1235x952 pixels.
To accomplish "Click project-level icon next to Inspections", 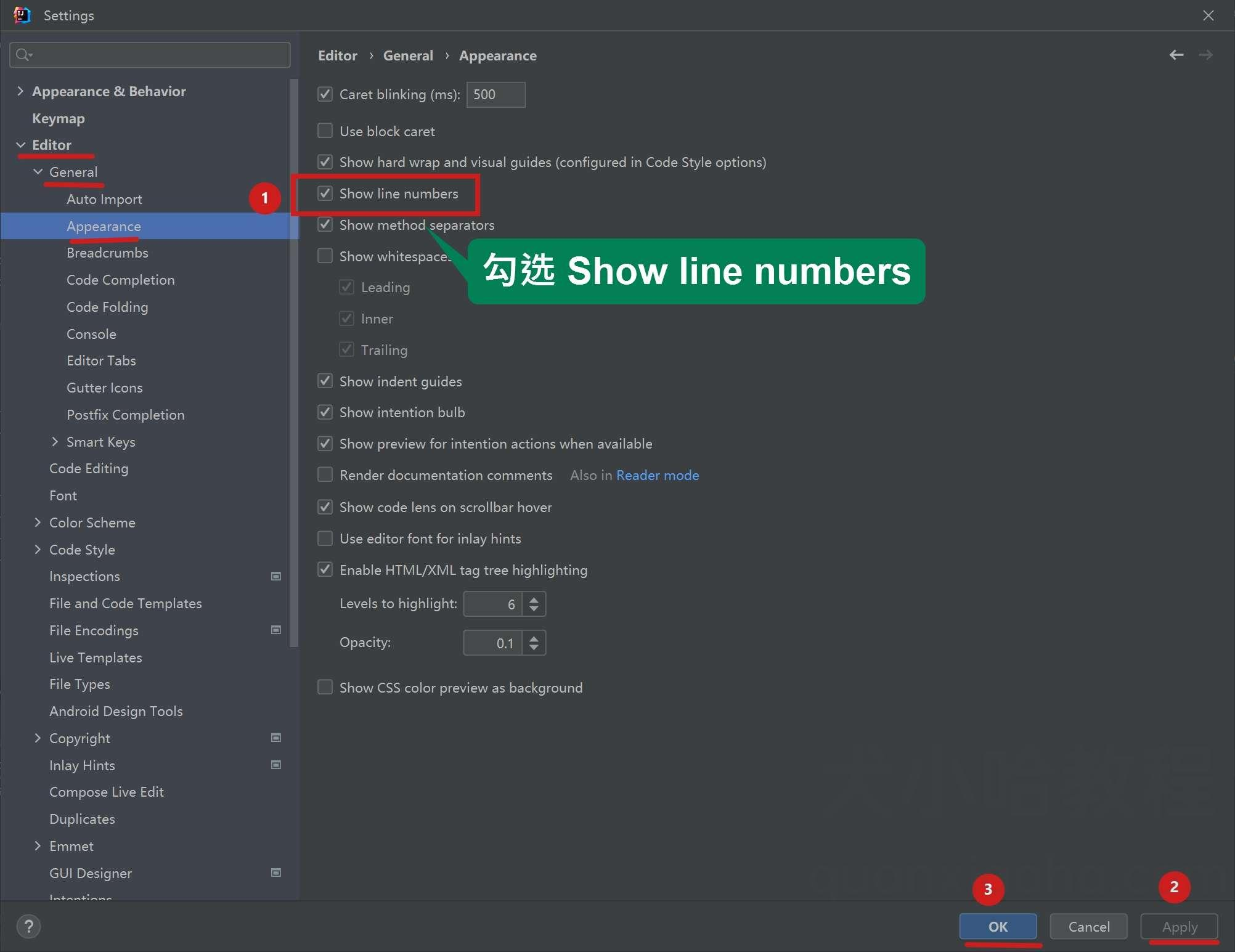I will 276,576.
